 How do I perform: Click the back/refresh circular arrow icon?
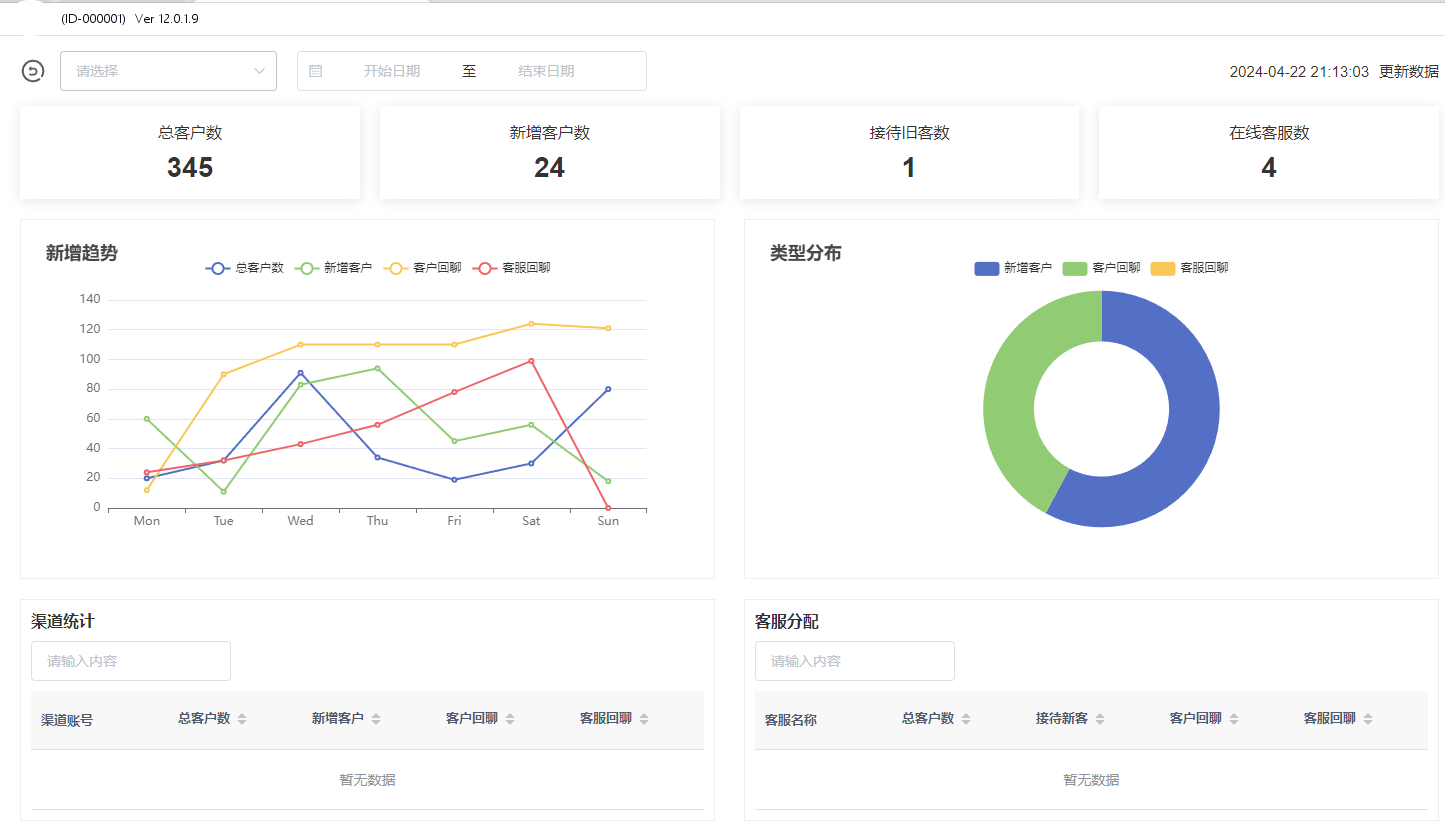click(x=33, y=71)
